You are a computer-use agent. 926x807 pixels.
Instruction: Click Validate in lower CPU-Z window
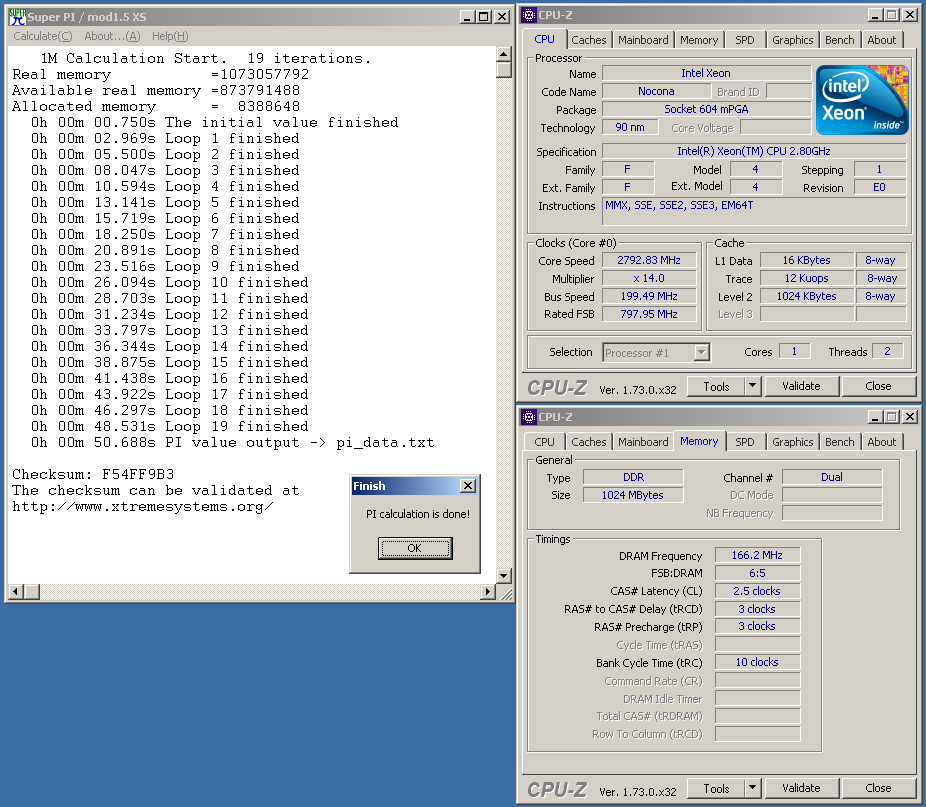tap(801, 788)
